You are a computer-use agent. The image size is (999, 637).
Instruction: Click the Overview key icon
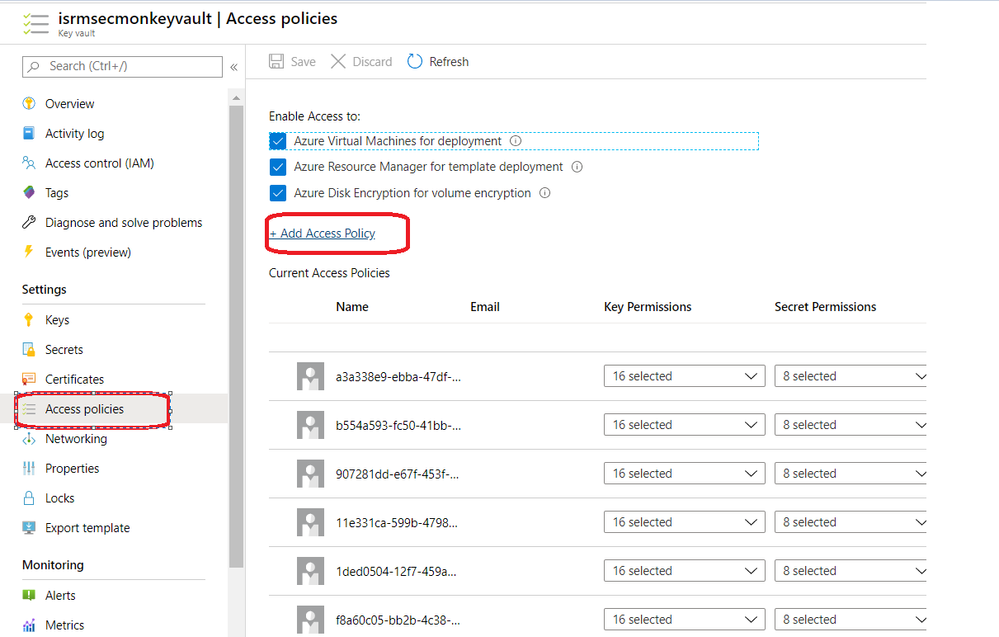29,103
